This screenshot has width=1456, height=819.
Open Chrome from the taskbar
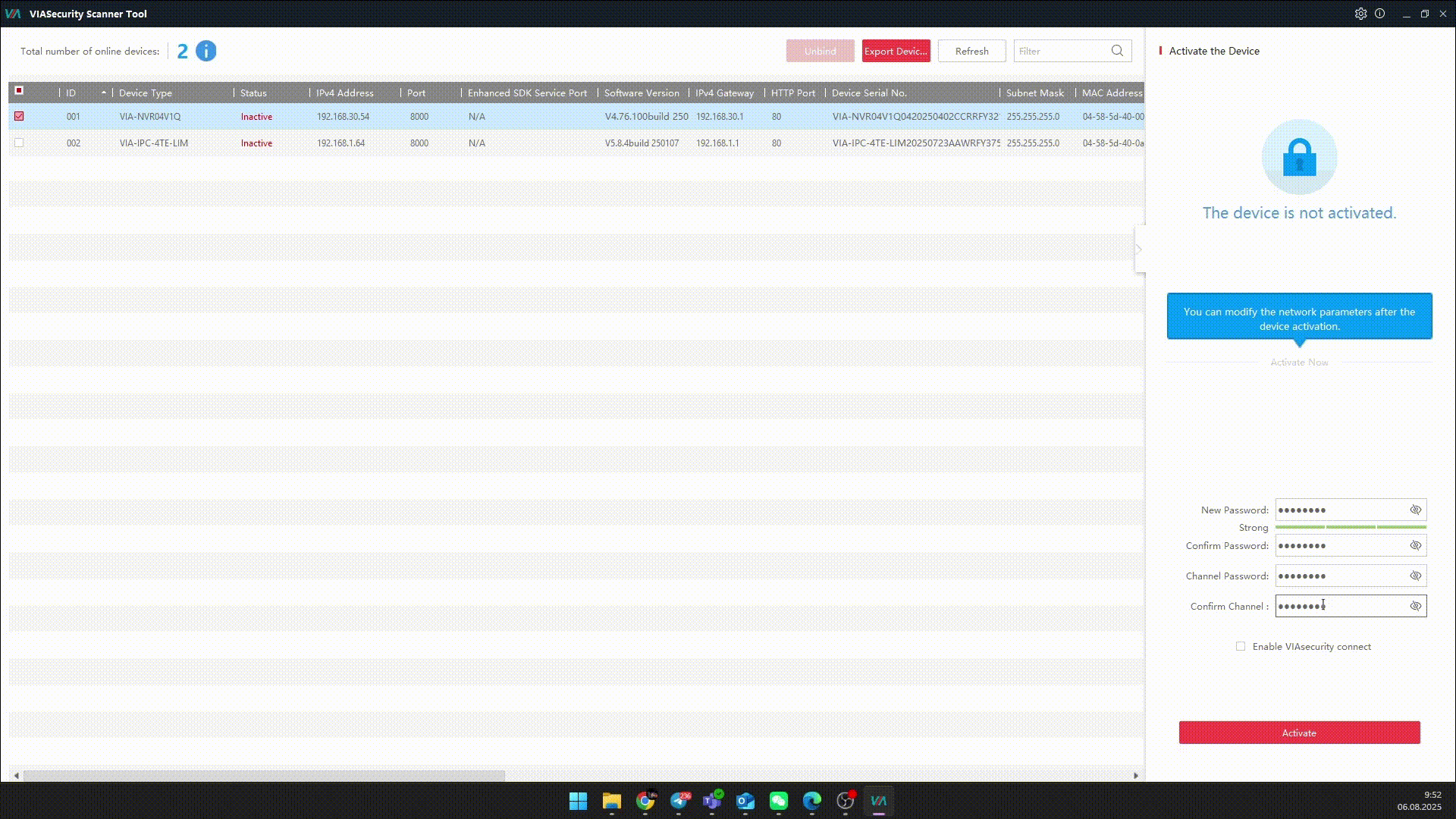tap(645, 801)
